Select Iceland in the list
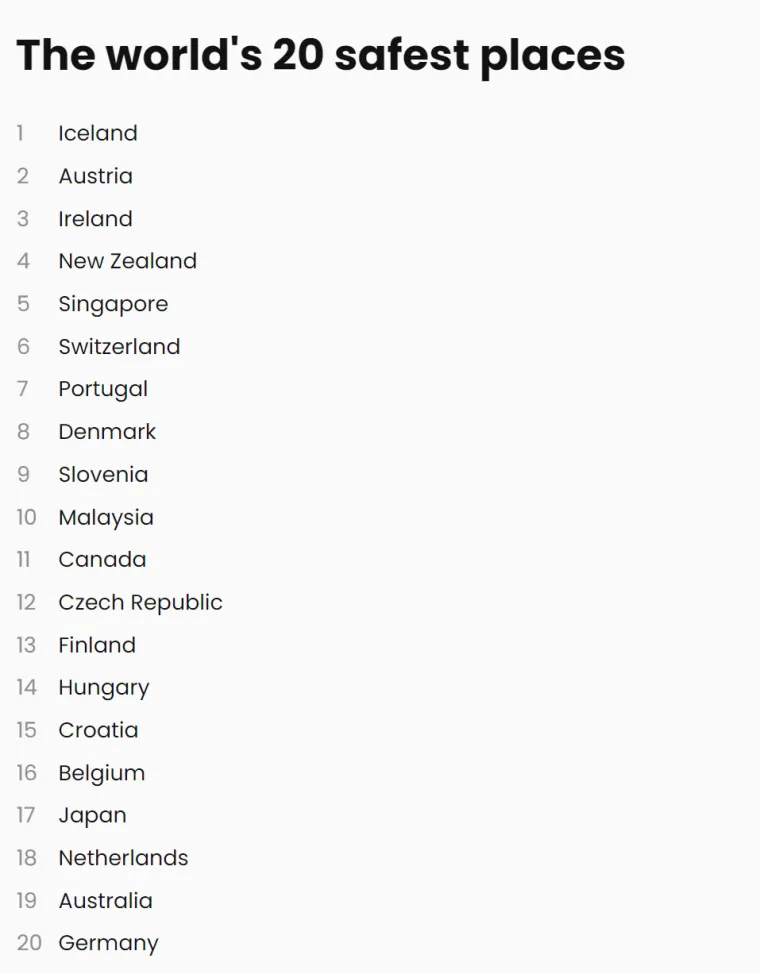The height and width of the screenshot is (974, 760). click(x=98, y=133)
